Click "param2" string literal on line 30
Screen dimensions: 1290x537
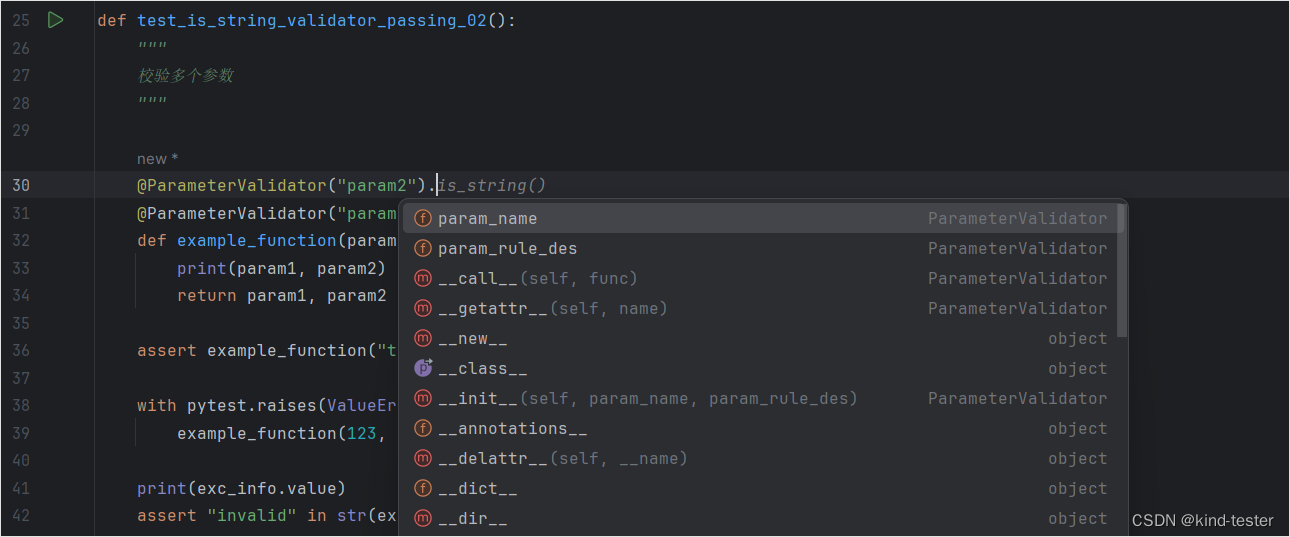(x=378, y=185)
